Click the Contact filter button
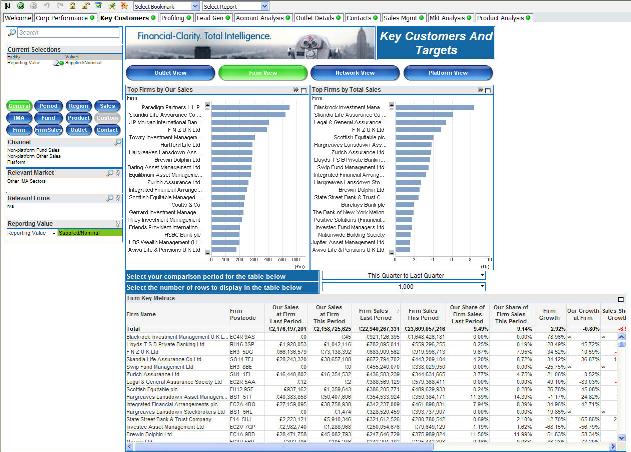The image size is (631, 452). [x=107, y=130]
